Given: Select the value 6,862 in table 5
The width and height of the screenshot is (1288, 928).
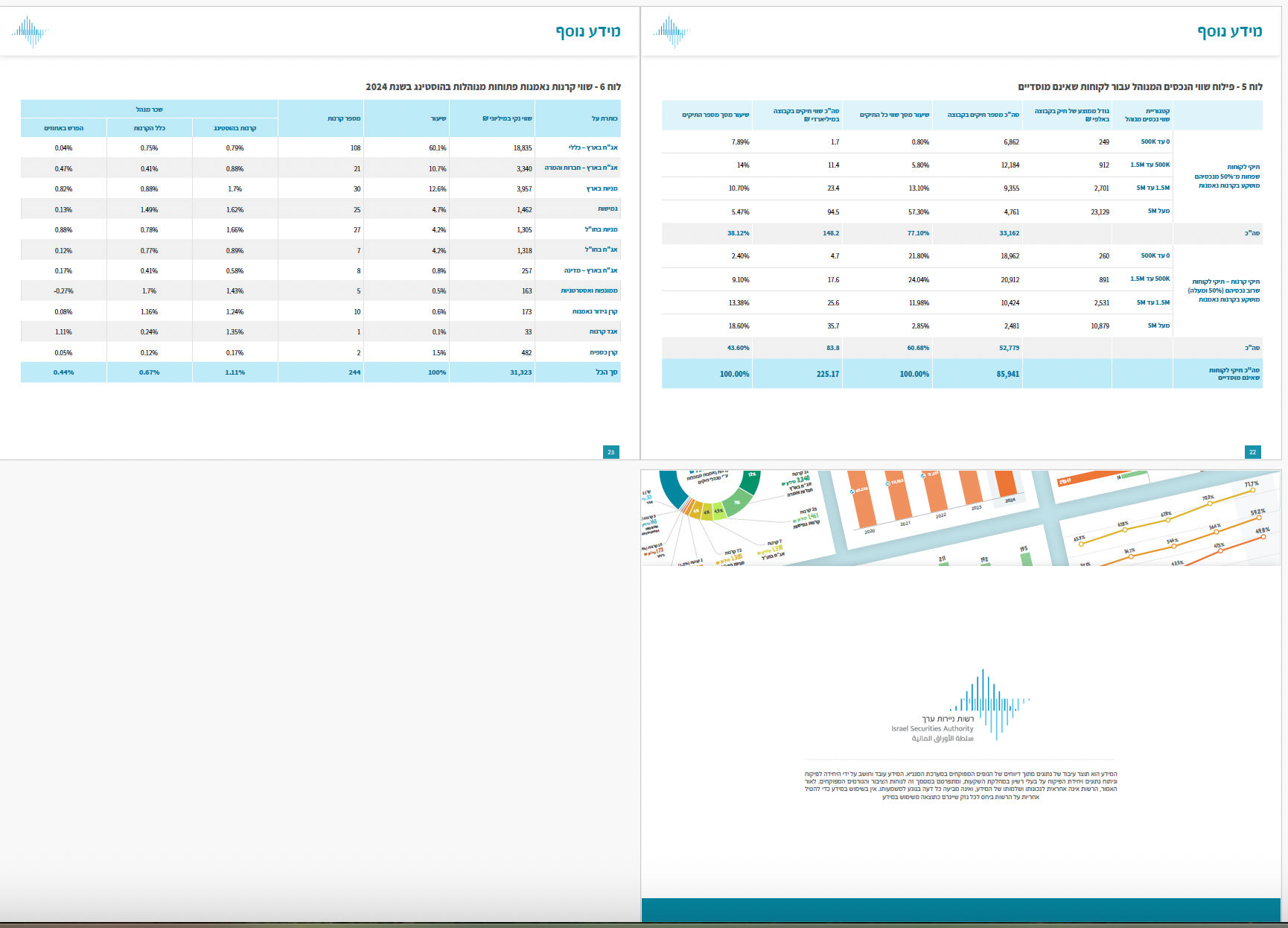Looking at the screenshot, I should tap(1011, 142).
